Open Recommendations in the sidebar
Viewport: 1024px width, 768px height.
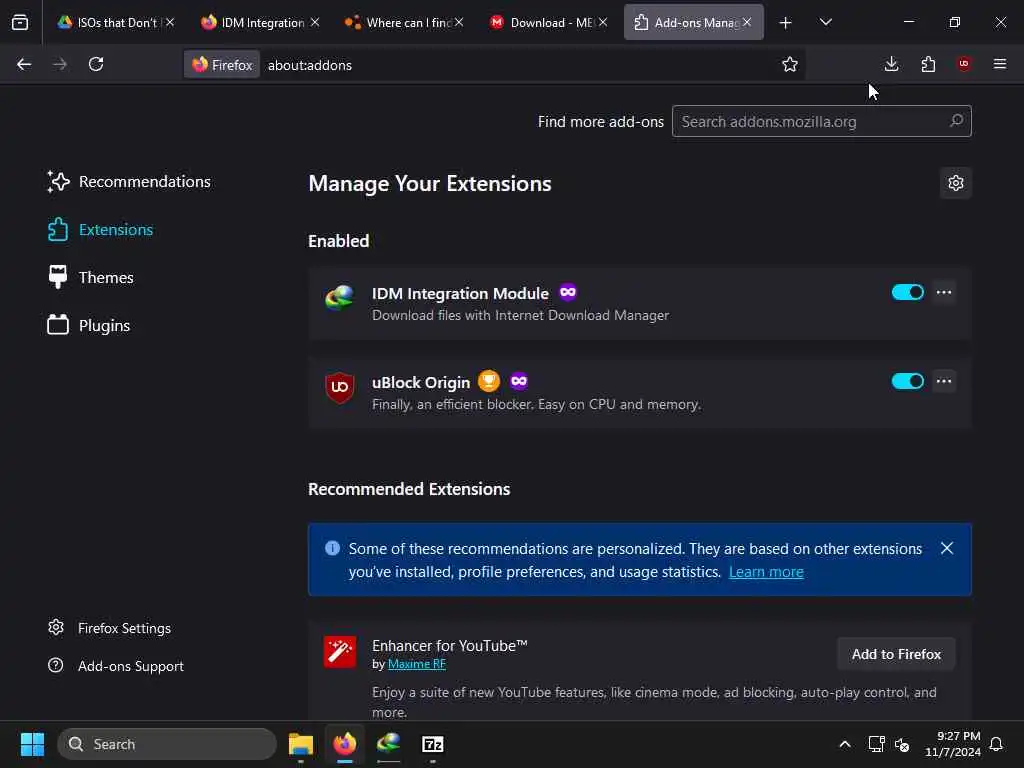pyautogui.click(x=129, y=182)
